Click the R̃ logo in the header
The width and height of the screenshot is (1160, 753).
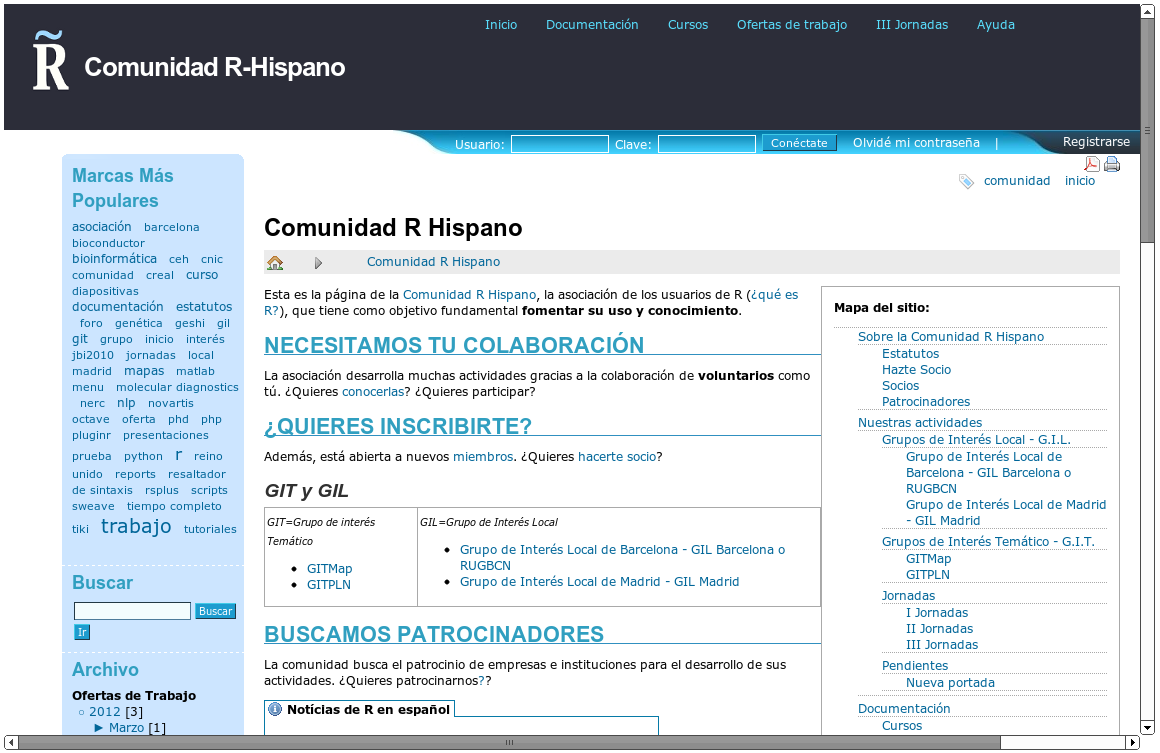(x=50, y=62)
